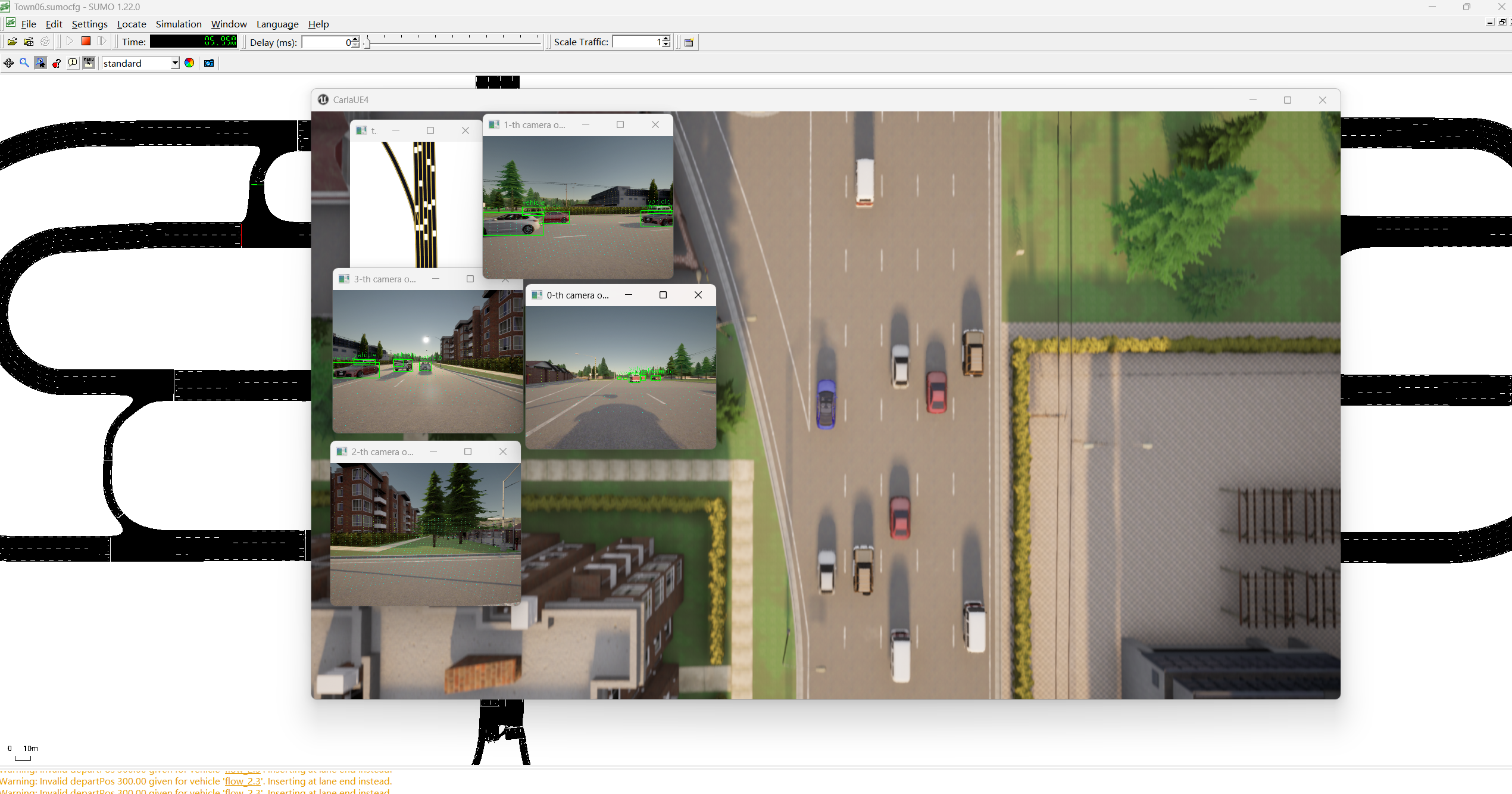This screenshot has width=1512, height=794.
Task: Click the edit coloring schemes color wheel
Action: pos(189,63)
